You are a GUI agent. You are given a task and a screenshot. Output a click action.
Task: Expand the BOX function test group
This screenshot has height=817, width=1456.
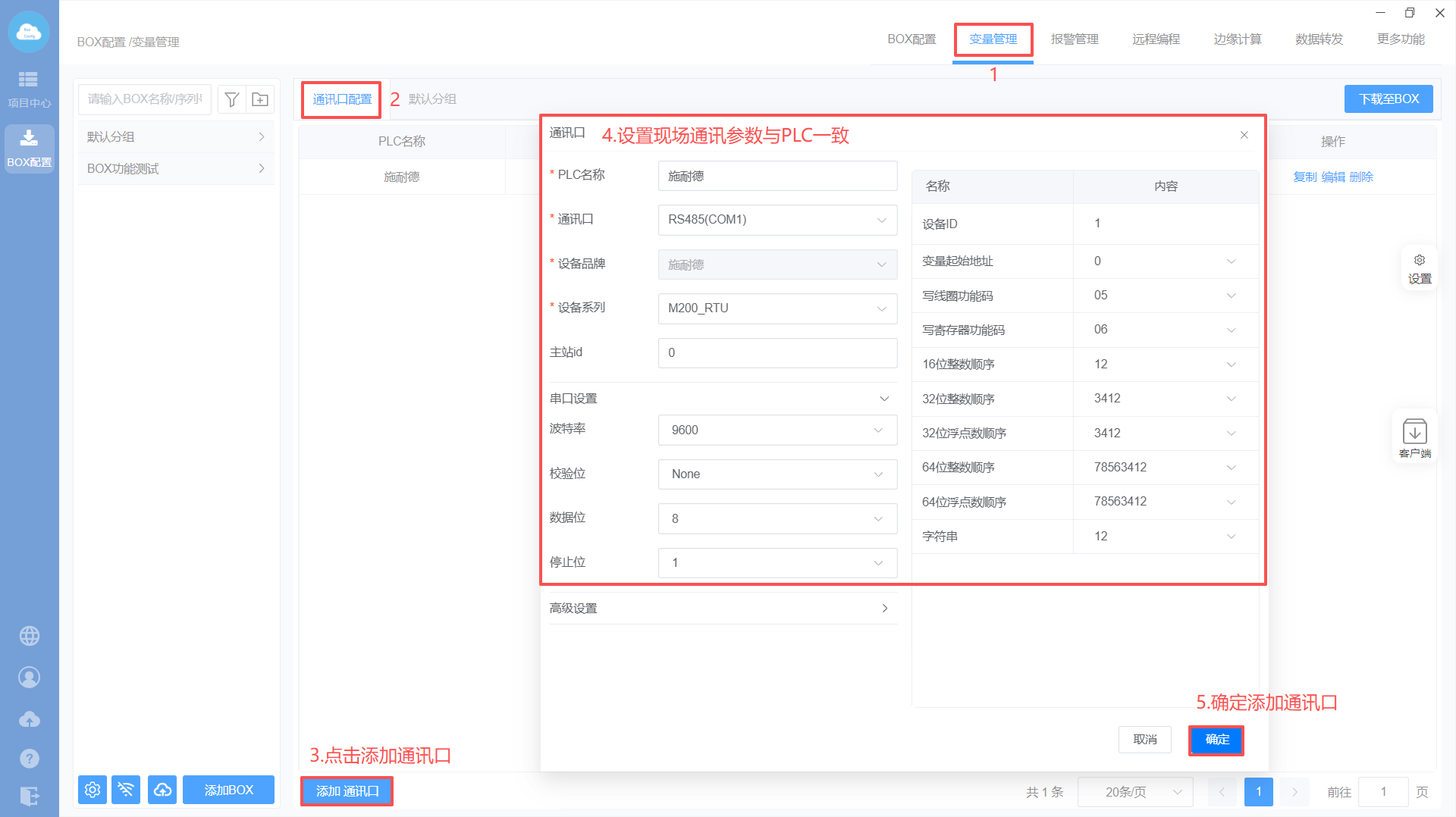click(x=176, y=169)
